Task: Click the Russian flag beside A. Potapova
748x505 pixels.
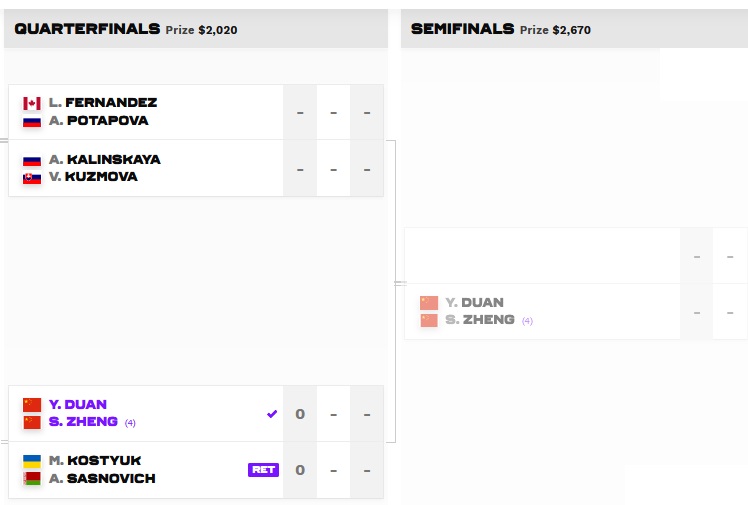Action: [32, 121]
